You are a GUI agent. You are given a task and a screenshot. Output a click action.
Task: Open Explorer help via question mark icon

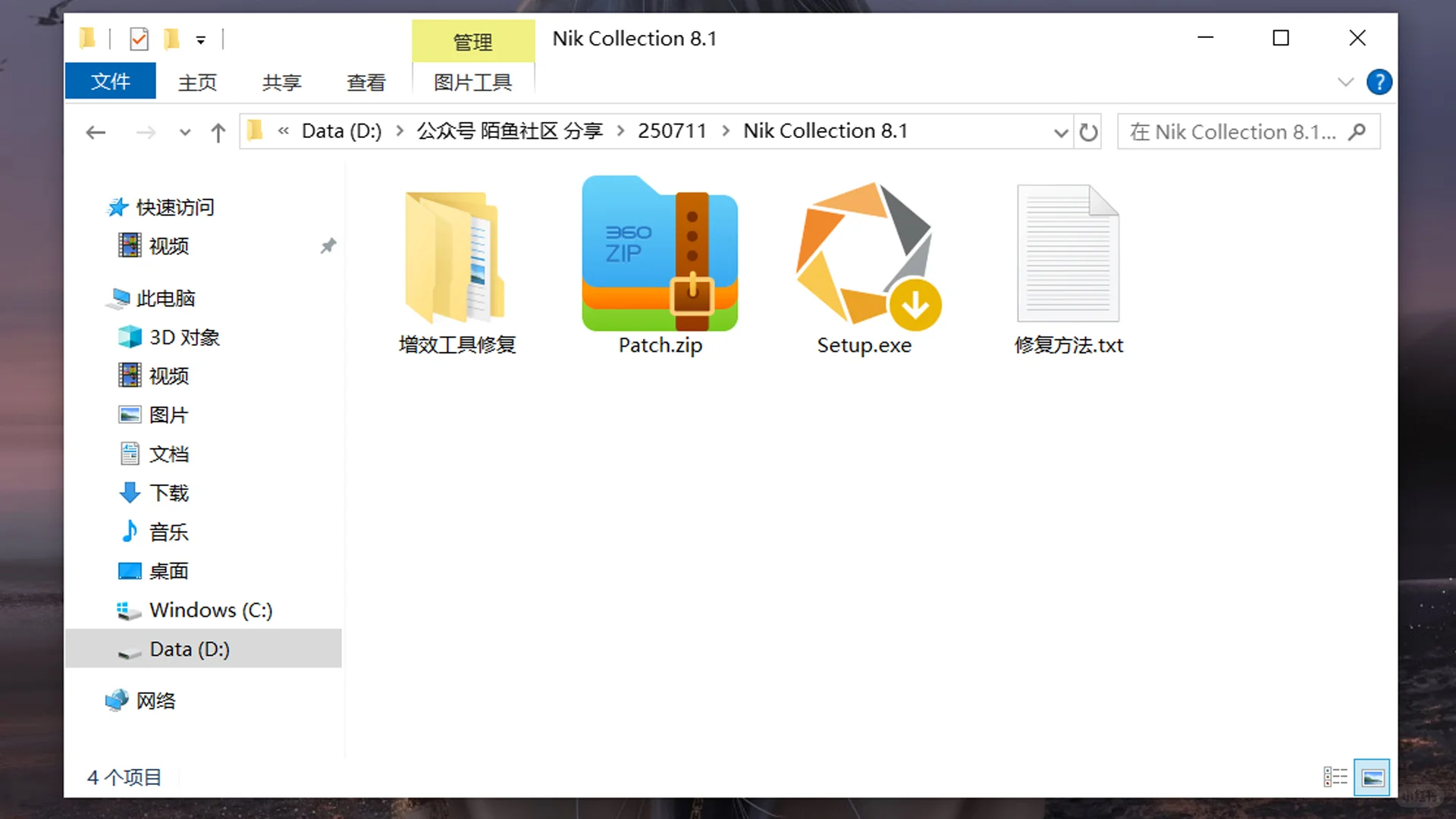tap(1379, 82)
